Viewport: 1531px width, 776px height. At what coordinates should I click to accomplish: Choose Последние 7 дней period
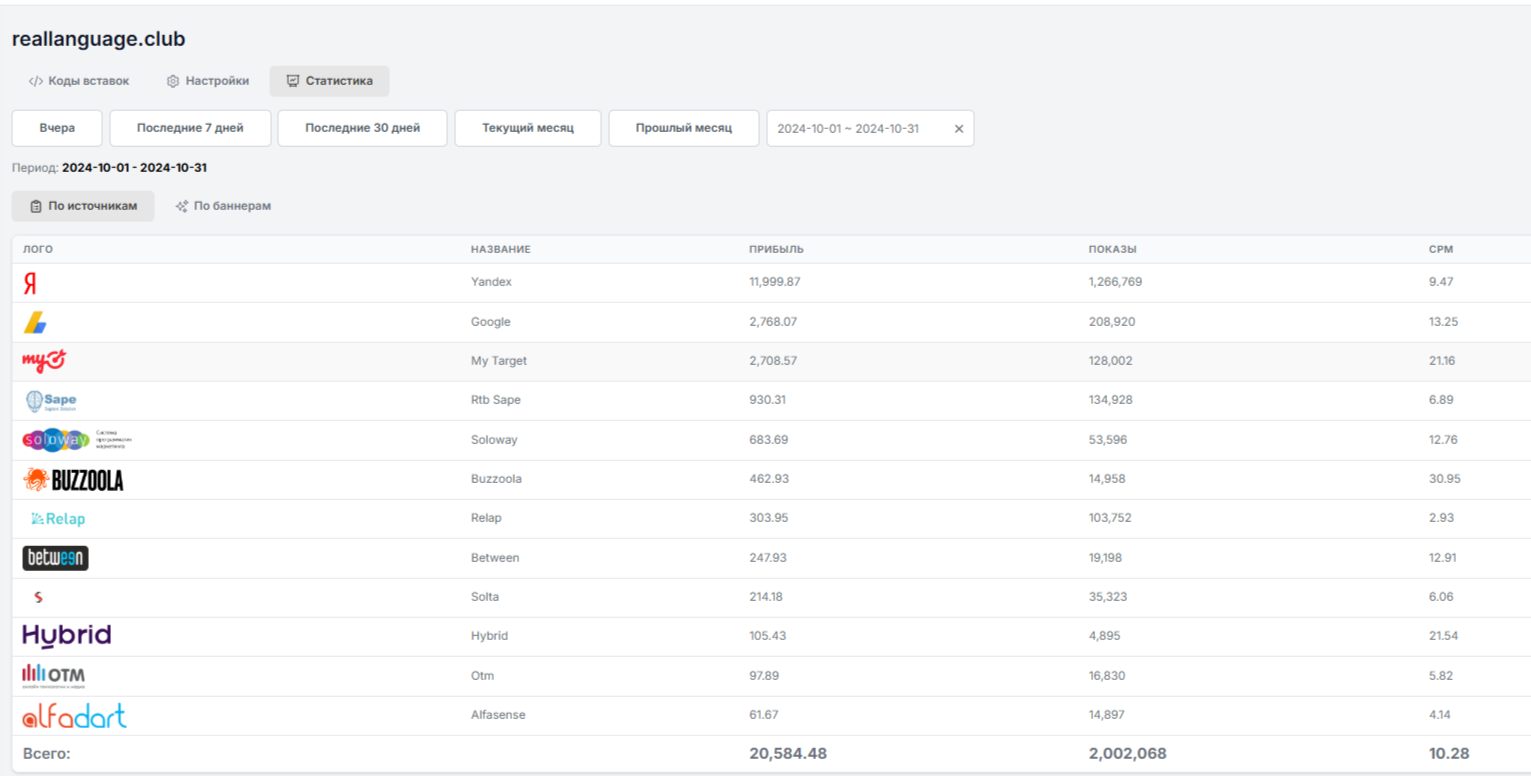pos(190,128)
